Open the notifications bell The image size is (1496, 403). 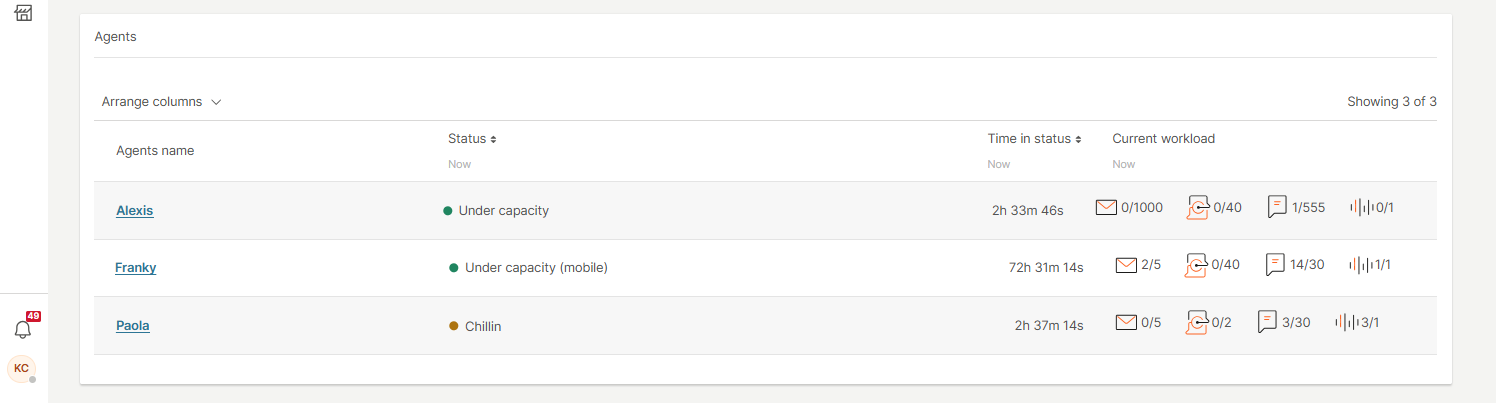[23, 329]
